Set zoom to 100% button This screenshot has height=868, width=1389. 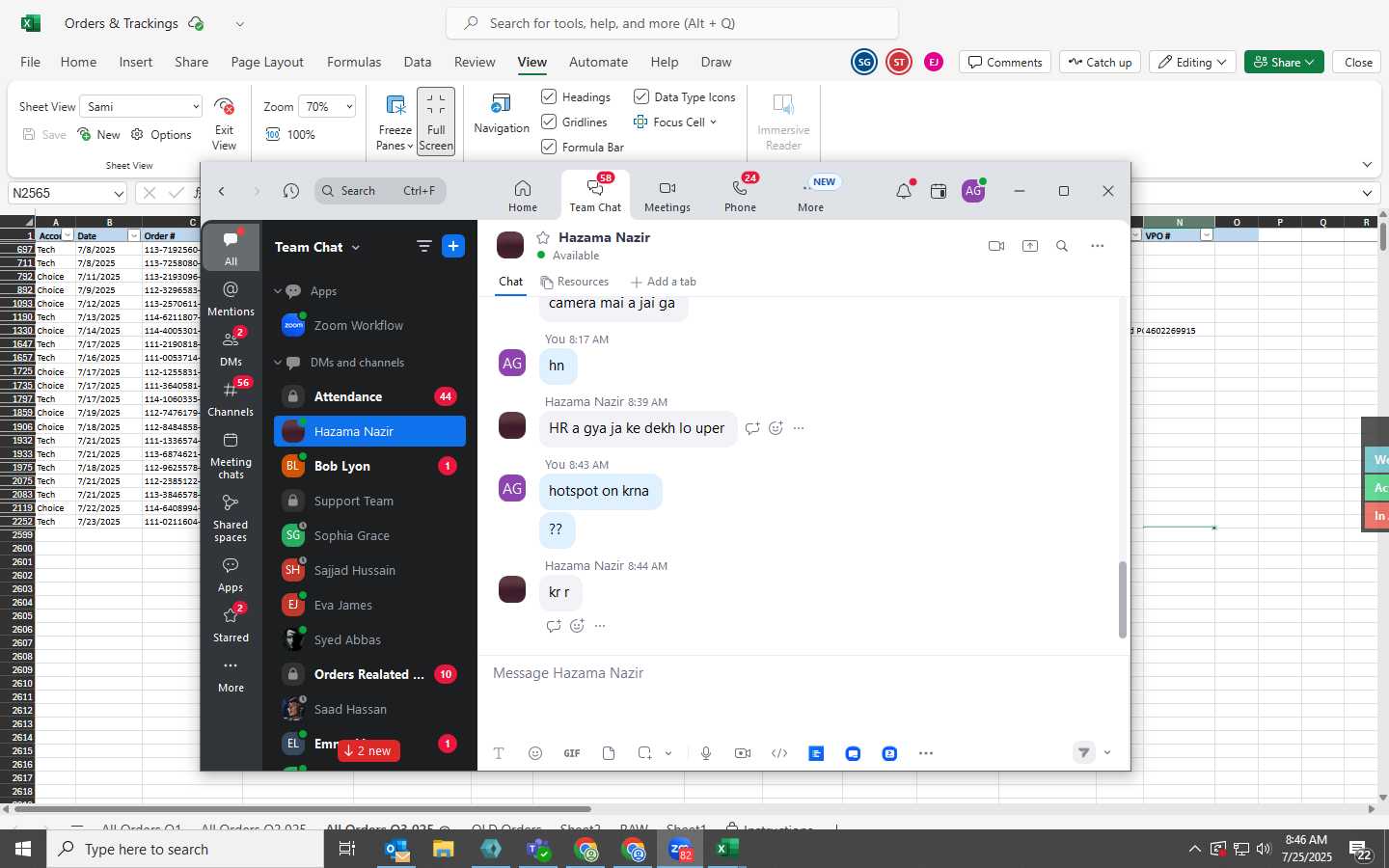(x=291, y=135)
